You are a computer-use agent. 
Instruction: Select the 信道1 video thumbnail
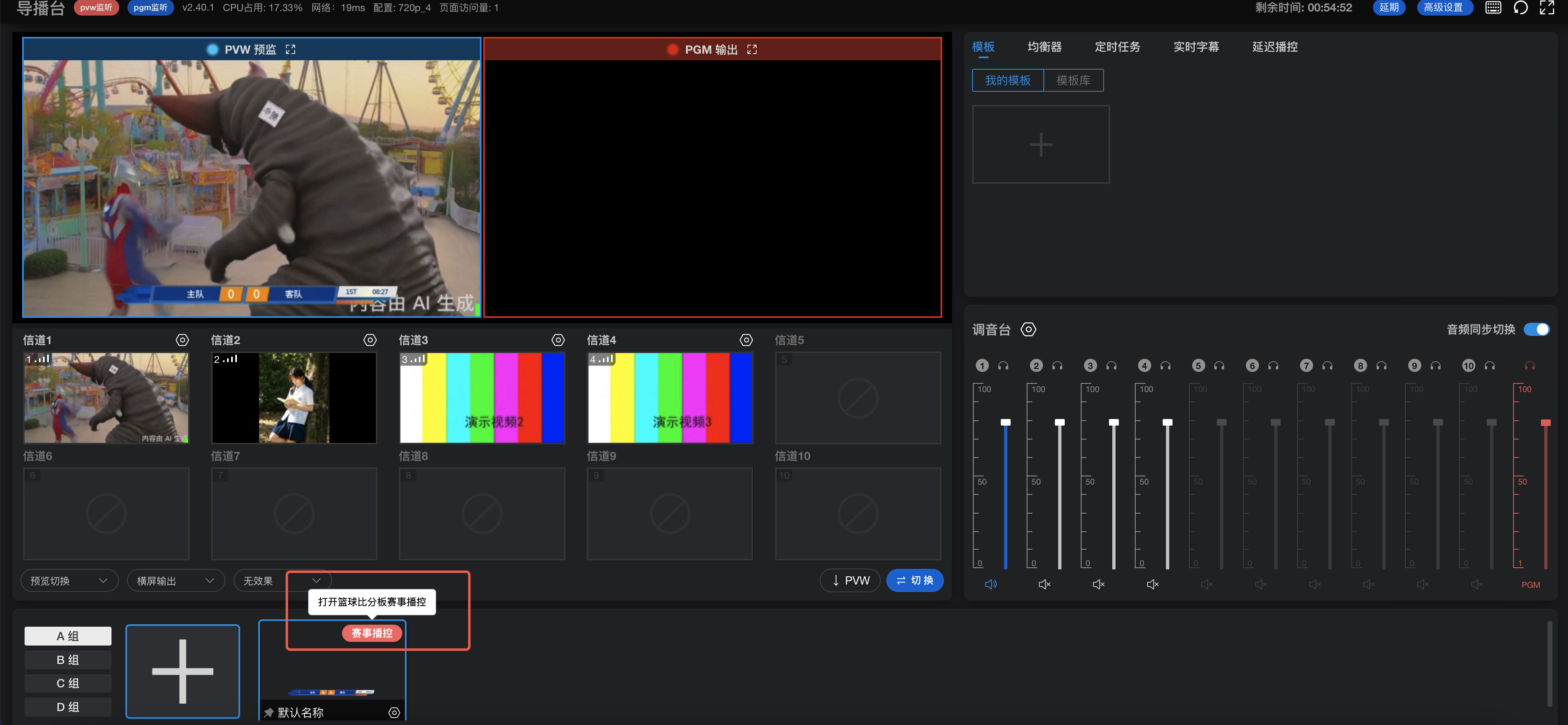[106, 398]
